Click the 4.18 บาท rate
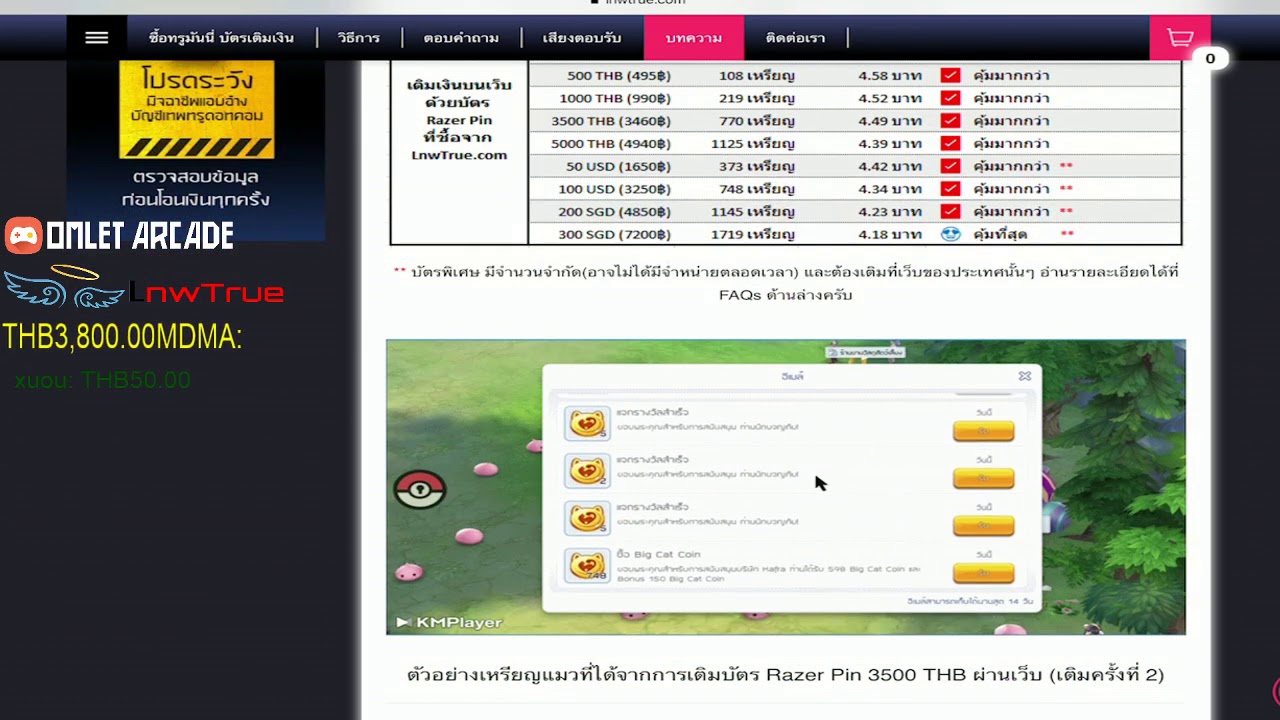1280x720 pixels. [x=890, y=234]
